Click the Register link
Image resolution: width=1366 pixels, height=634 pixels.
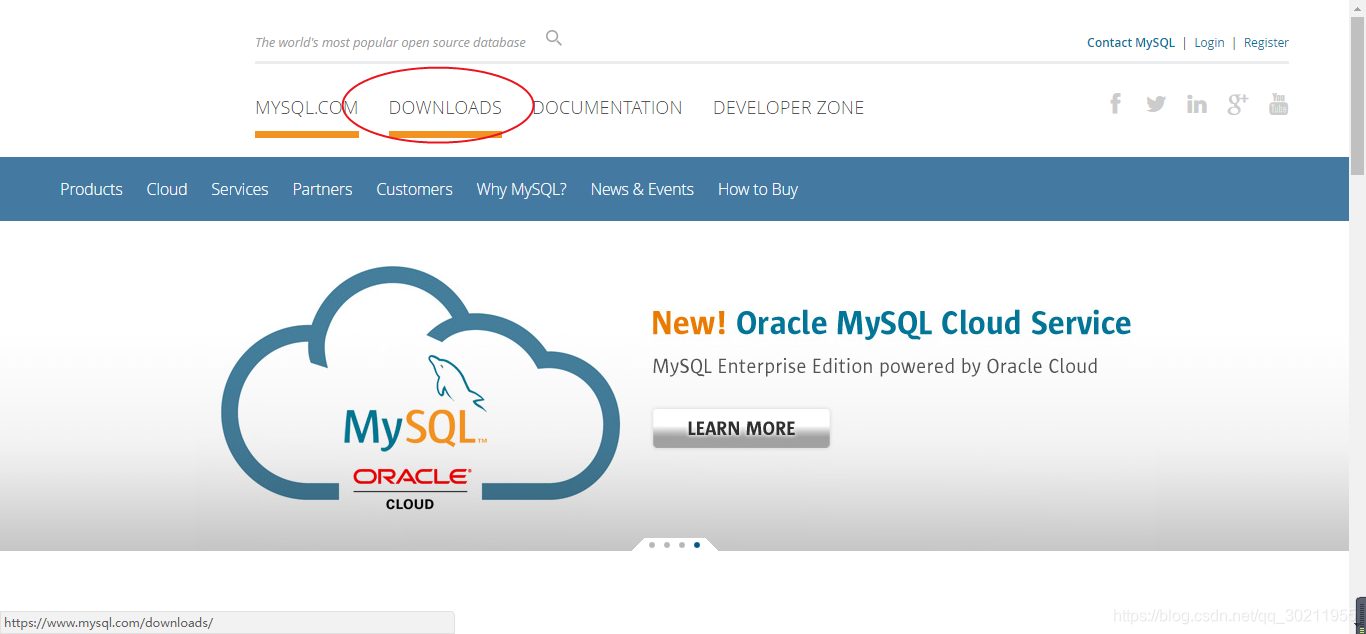pos(1266,42)
